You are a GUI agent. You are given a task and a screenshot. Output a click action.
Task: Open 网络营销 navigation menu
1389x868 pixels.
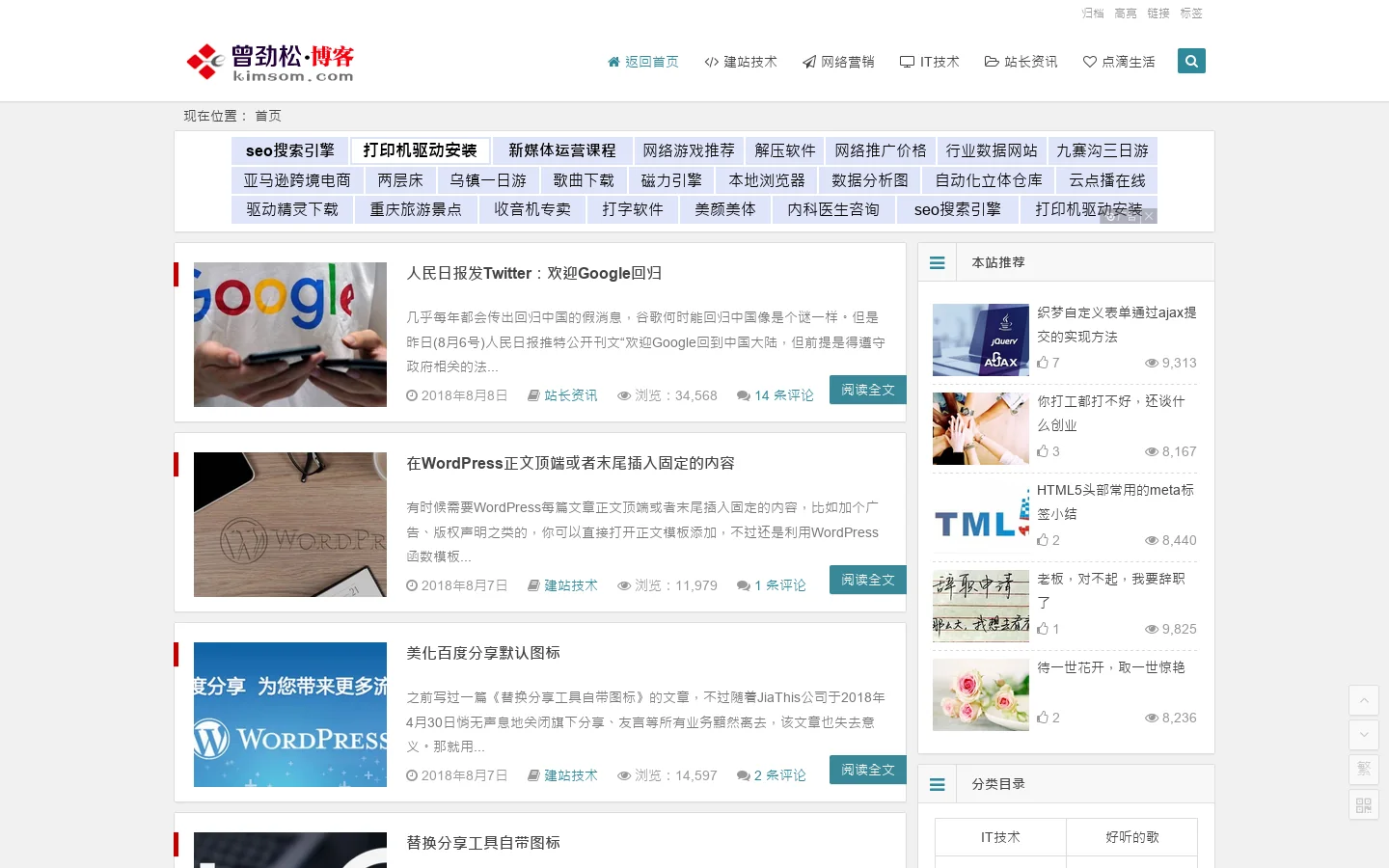click(838, 62)
